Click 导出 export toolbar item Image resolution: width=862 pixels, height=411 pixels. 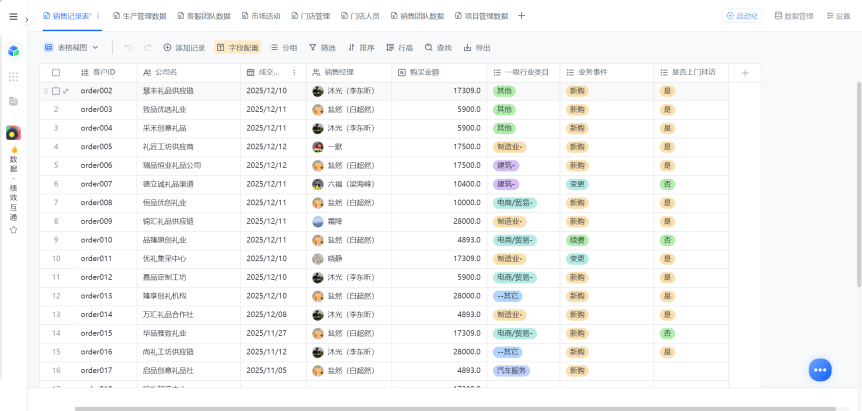coord(477,48)
